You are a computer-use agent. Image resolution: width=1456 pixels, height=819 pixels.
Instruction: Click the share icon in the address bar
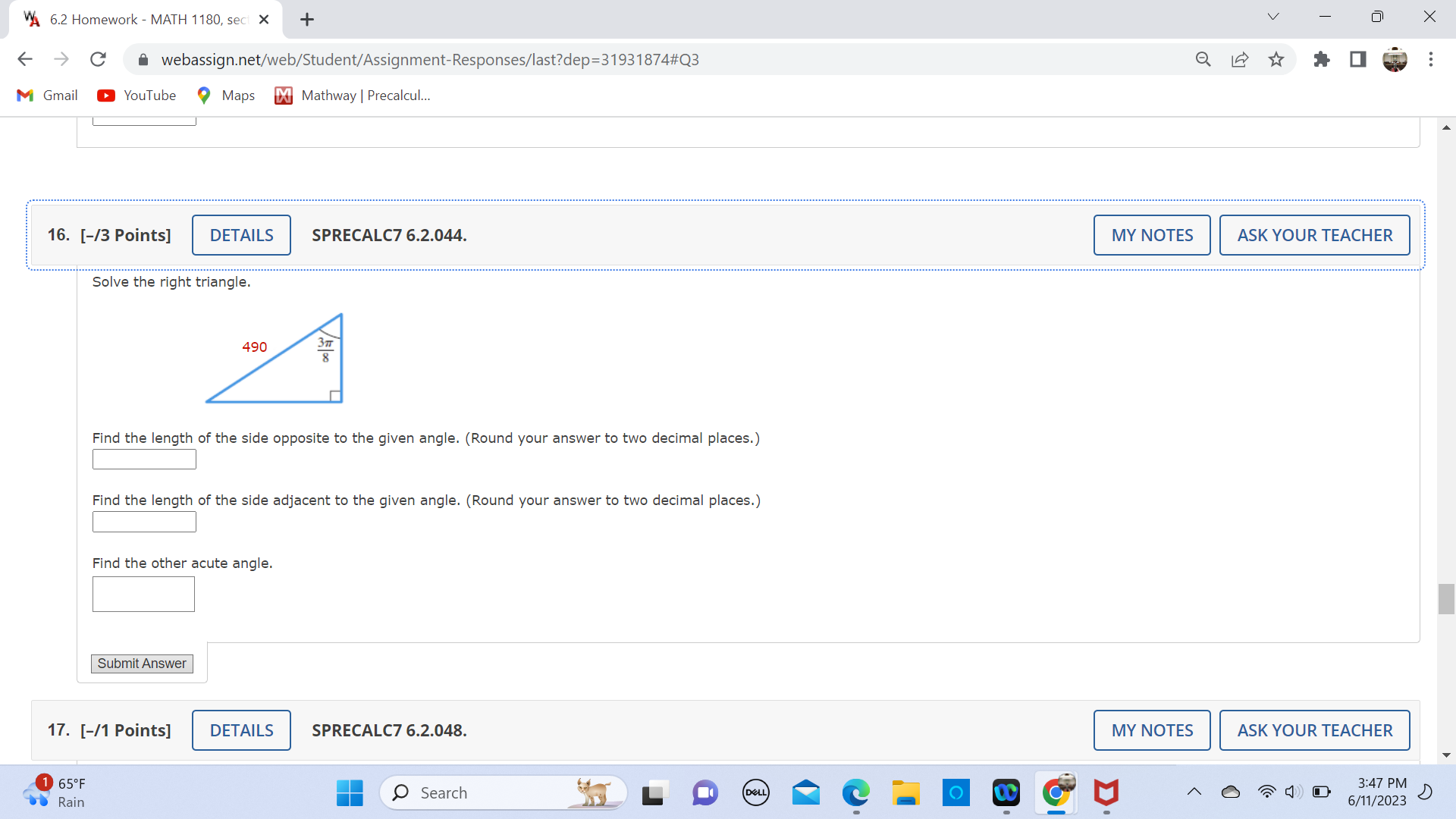coord(1240,59)
